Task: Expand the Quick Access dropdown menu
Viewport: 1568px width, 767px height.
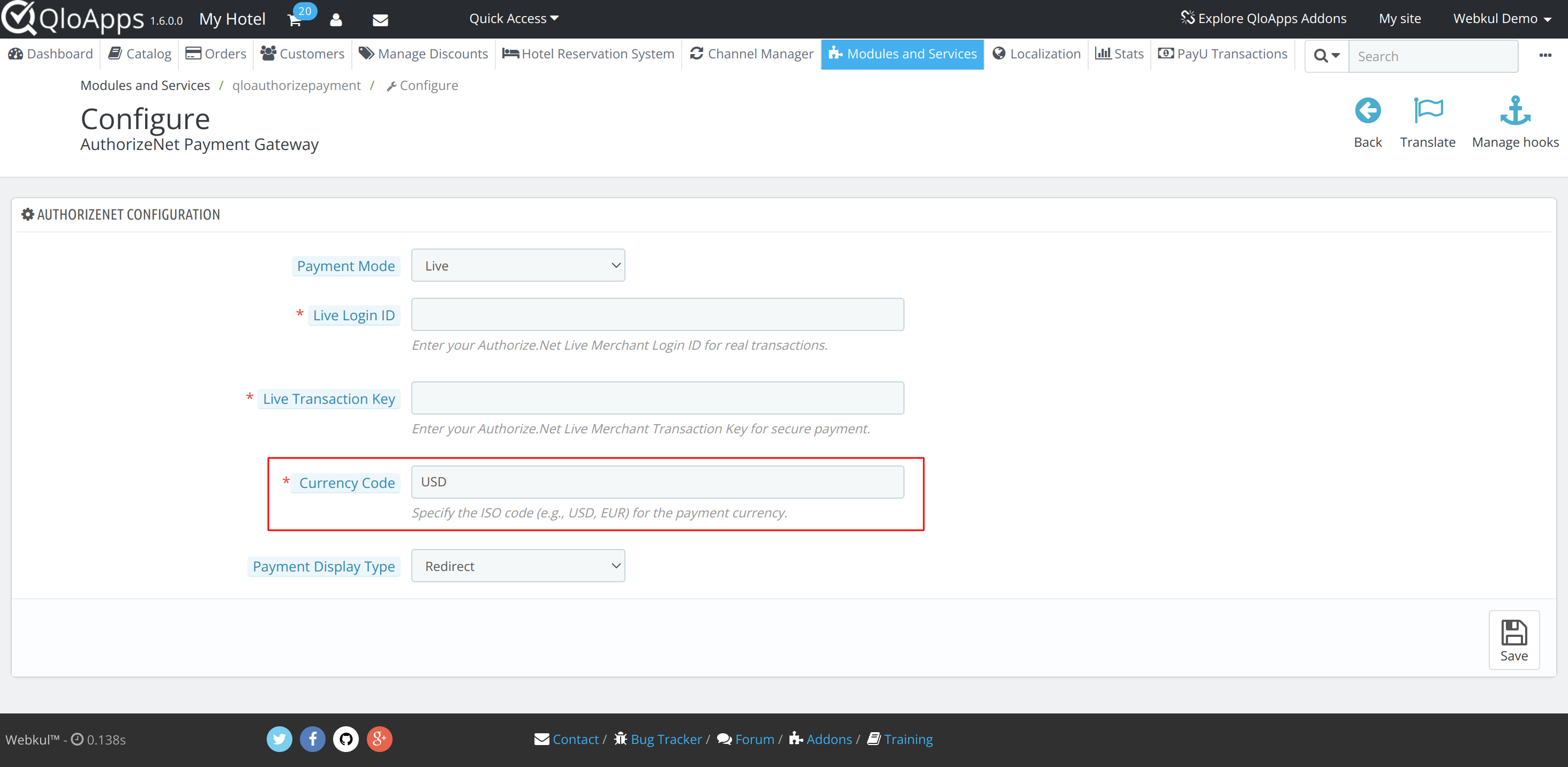Action: [x=514, y=18]
